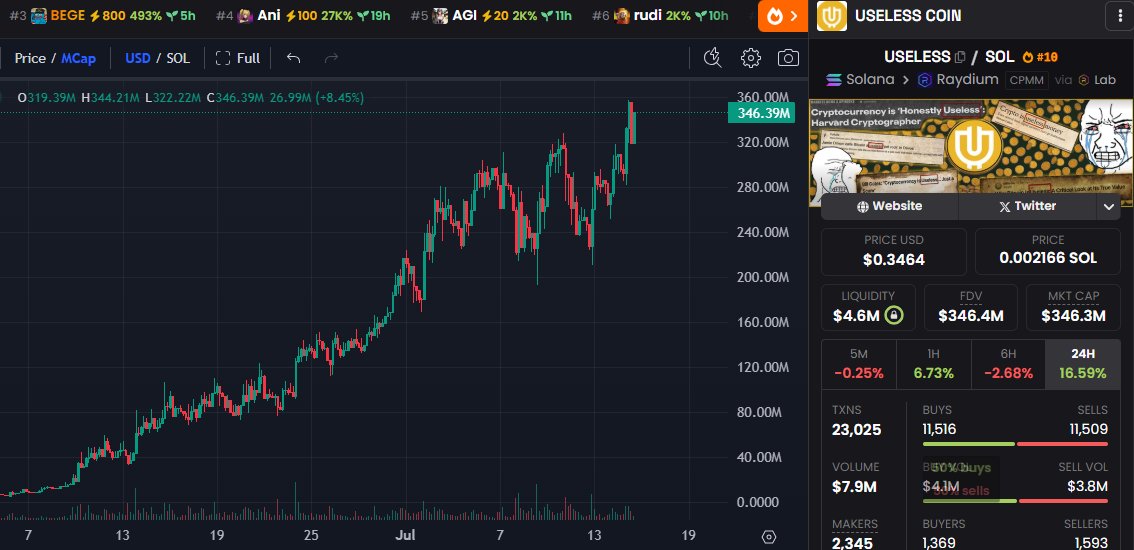Viewport: 1134px width, 550px height.
Task: Open the Twitter link
Action: point(1027,206)
